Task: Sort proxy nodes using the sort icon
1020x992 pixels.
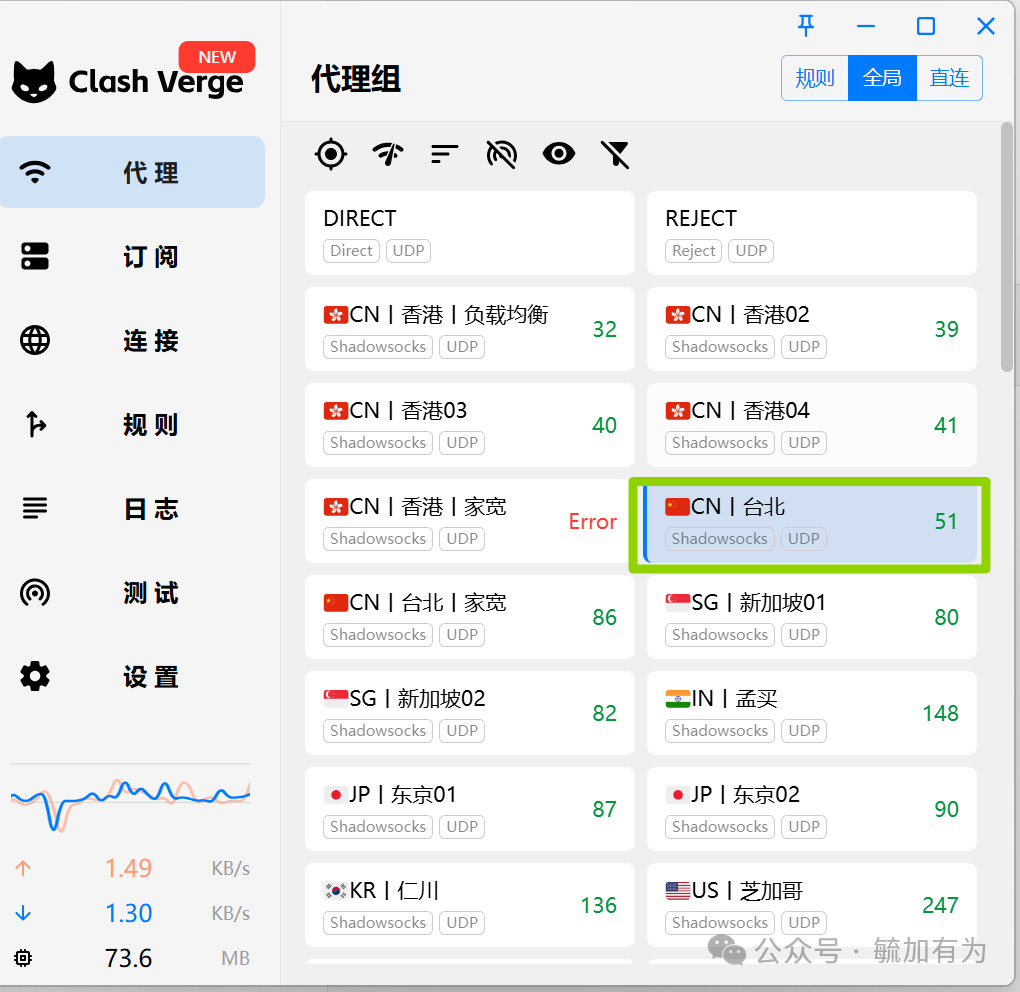Action: [444, 154]
